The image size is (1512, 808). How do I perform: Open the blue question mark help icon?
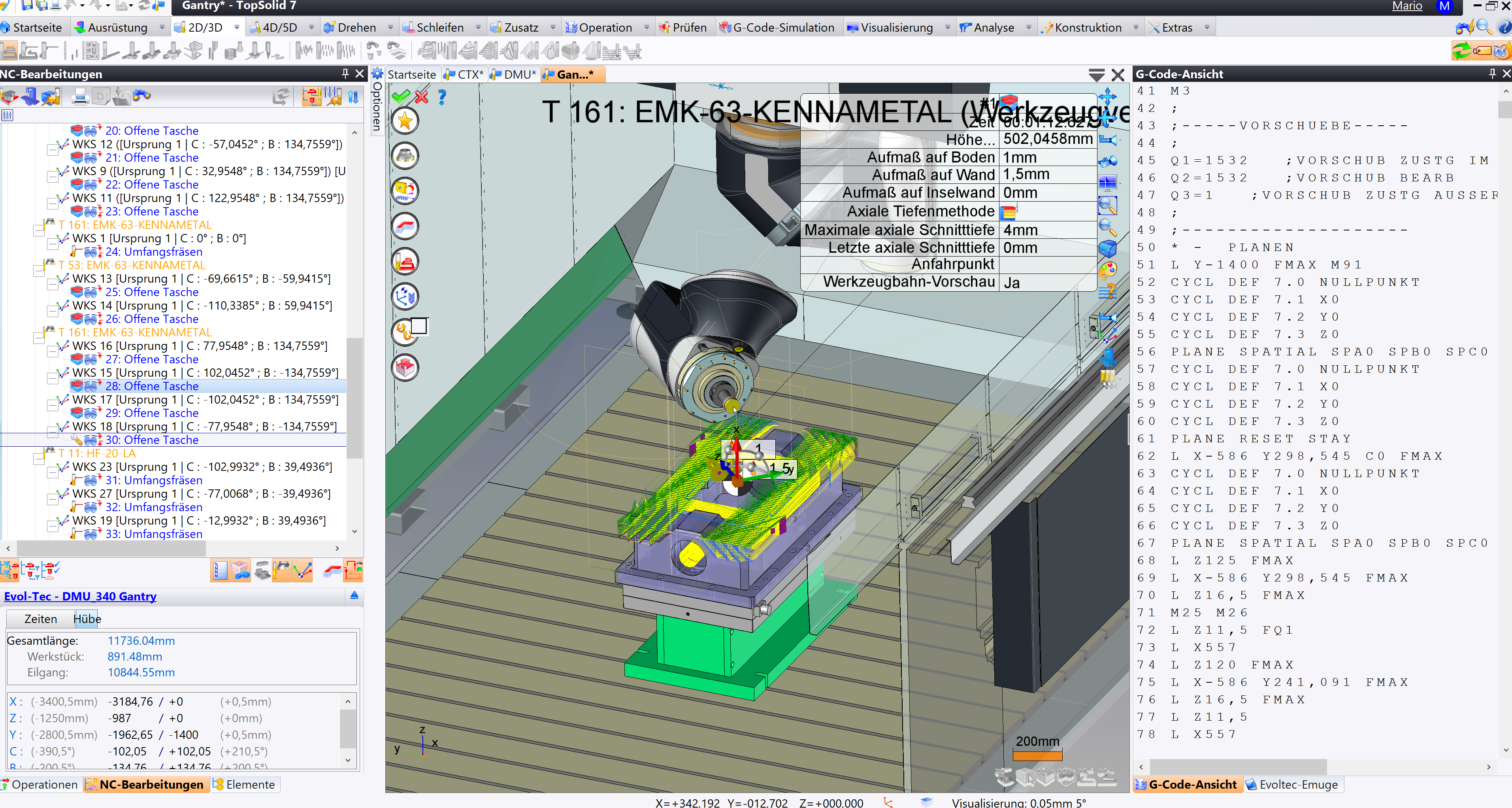tap(442, 96)
